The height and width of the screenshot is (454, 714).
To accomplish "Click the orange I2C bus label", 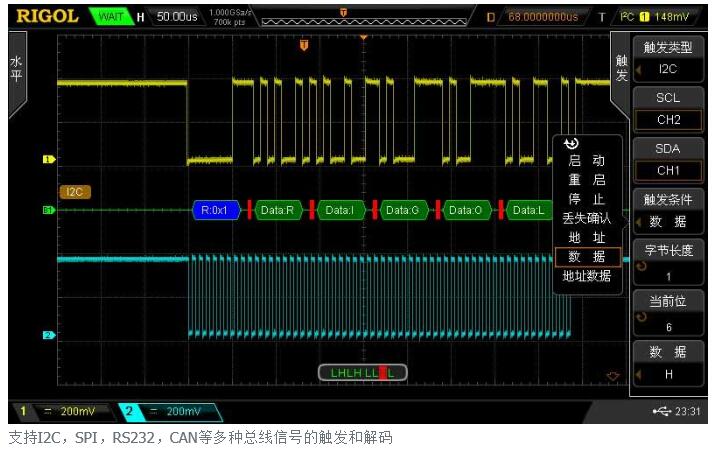I will coord(74,192).
